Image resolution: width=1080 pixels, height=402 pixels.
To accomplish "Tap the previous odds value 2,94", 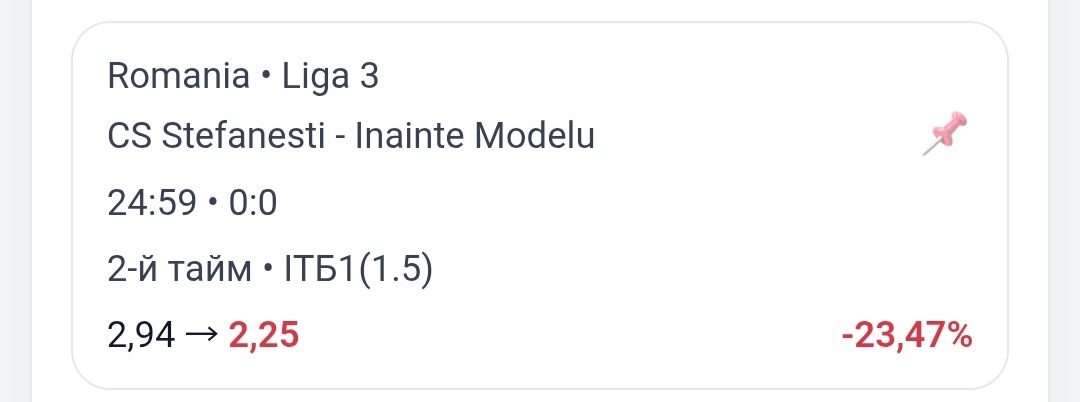I will (x=141, y=337).
